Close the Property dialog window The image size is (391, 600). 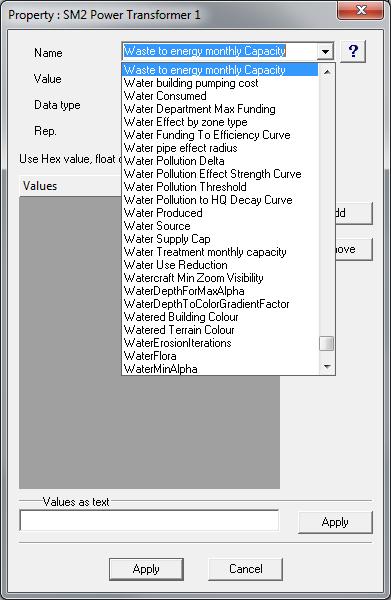point(360,10)
